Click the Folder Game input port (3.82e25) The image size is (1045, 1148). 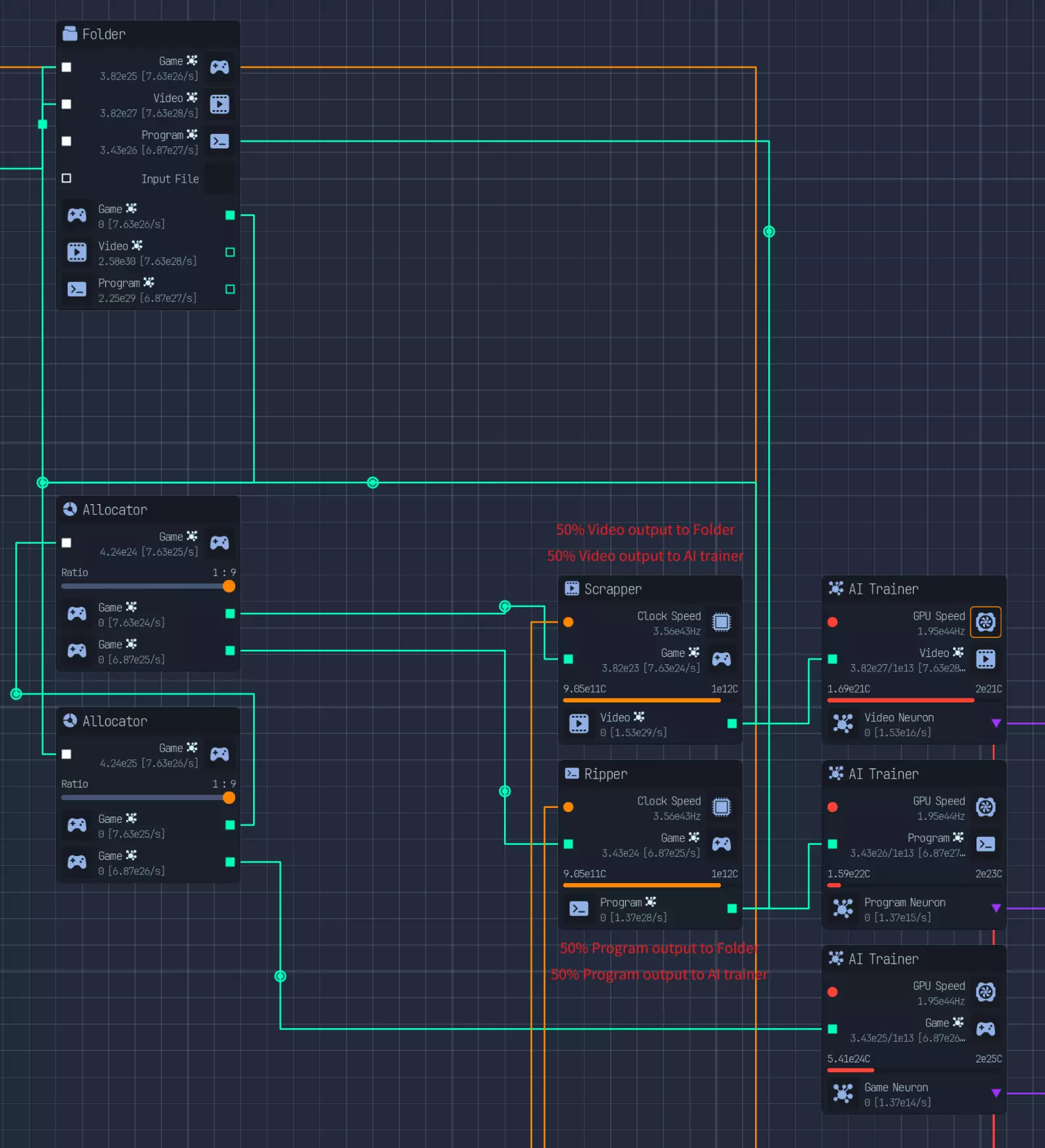point(67,67)
